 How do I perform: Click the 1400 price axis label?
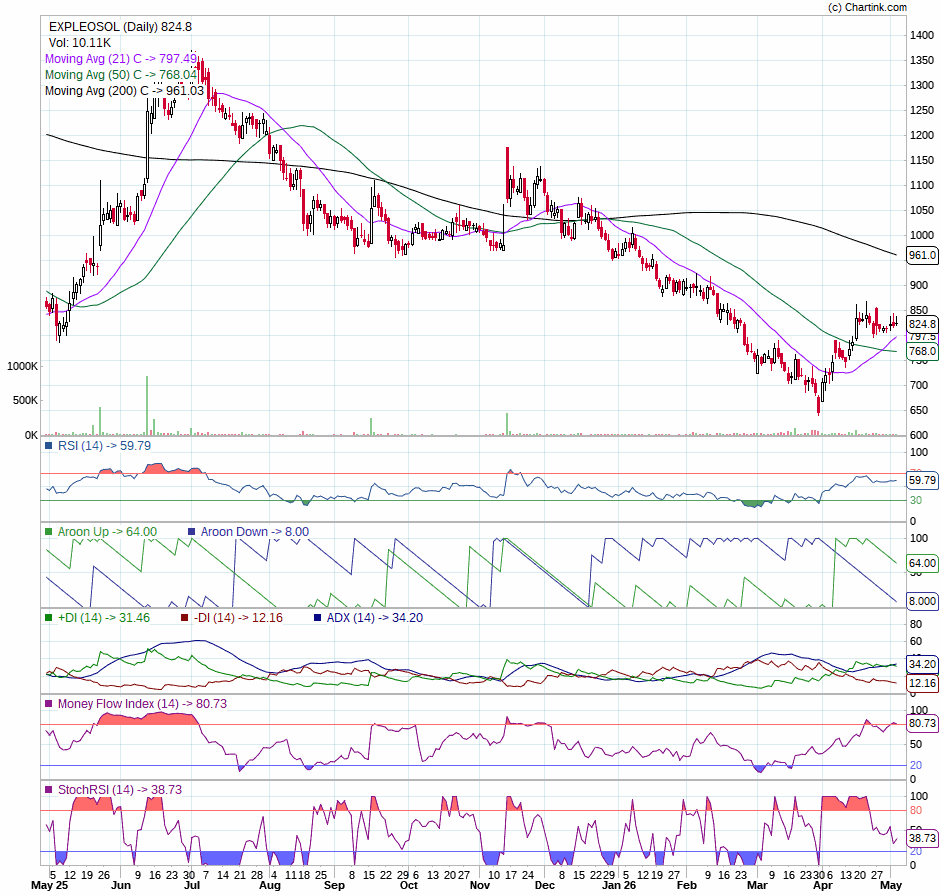point(922,35)
